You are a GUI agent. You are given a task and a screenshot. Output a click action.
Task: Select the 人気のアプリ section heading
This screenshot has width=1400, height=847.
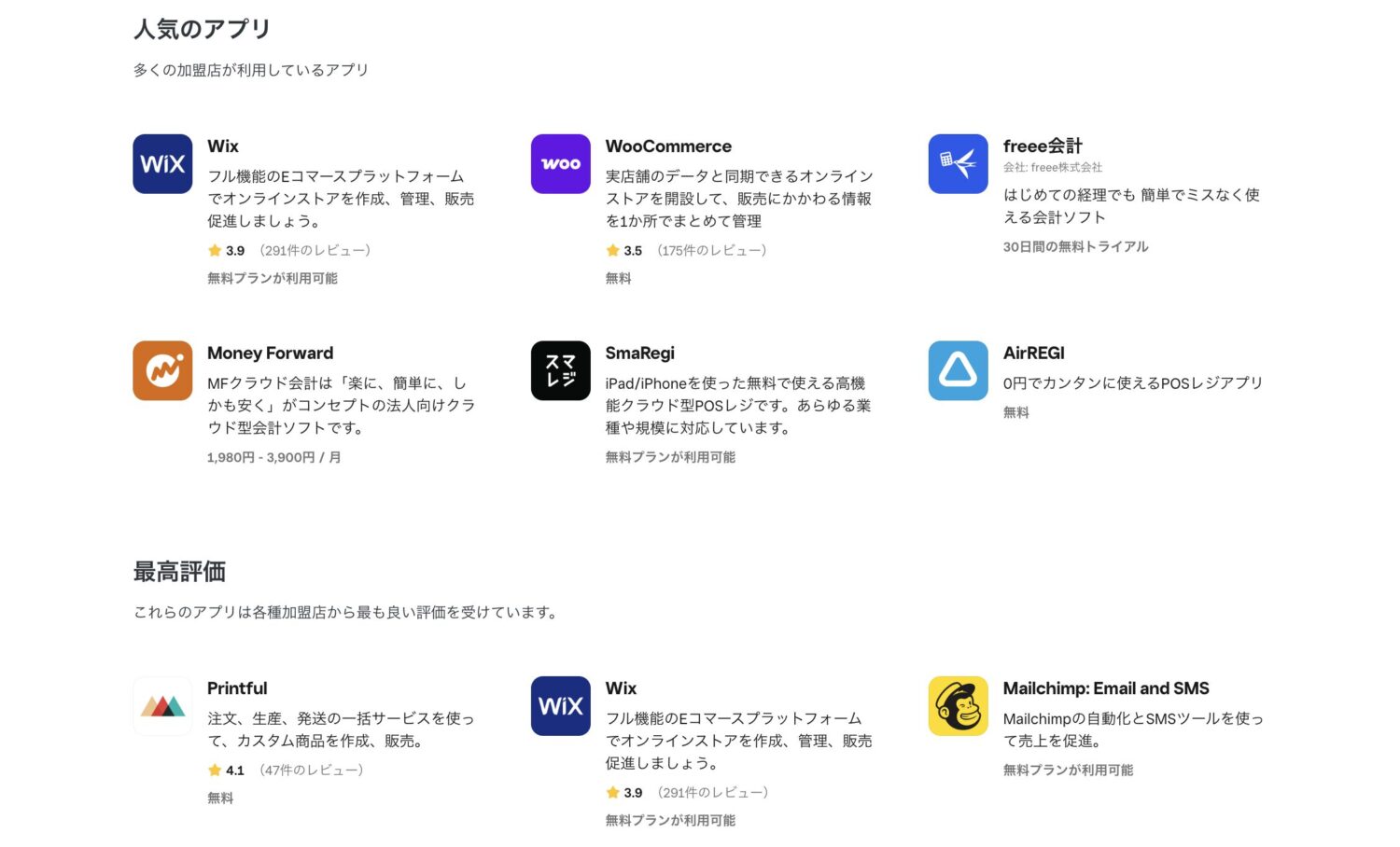[x=201, y=29]
